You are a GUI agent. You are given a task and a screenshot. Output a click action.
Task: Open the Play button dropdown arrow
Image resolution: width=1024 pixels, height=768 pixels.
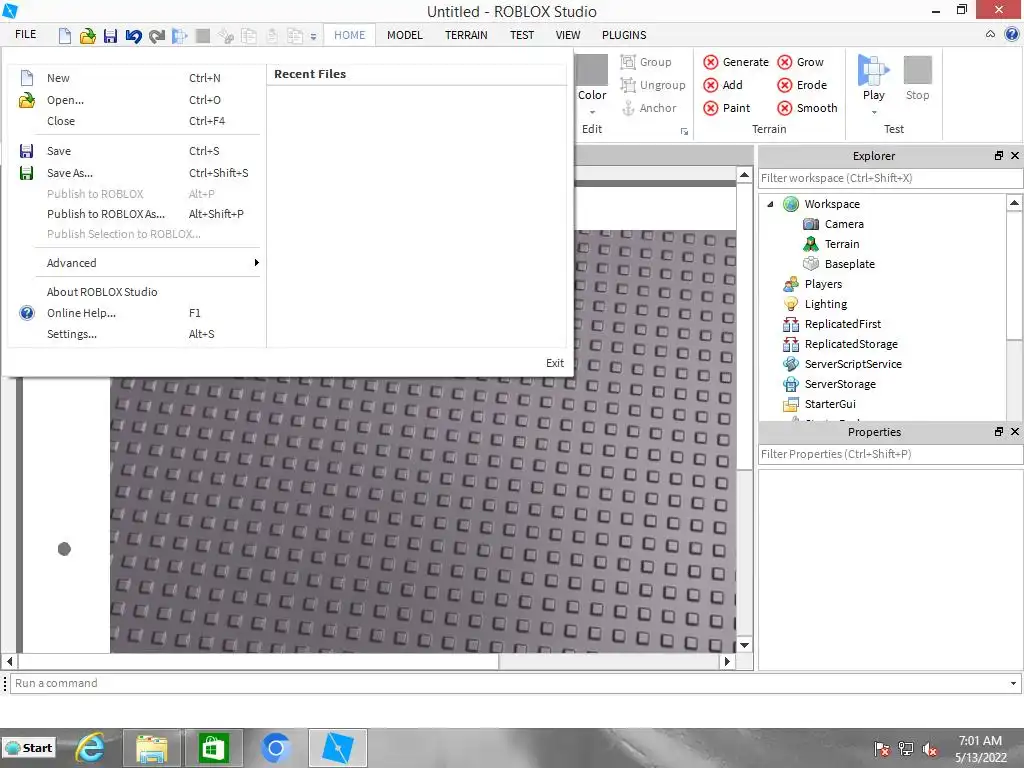coord(874,112)
